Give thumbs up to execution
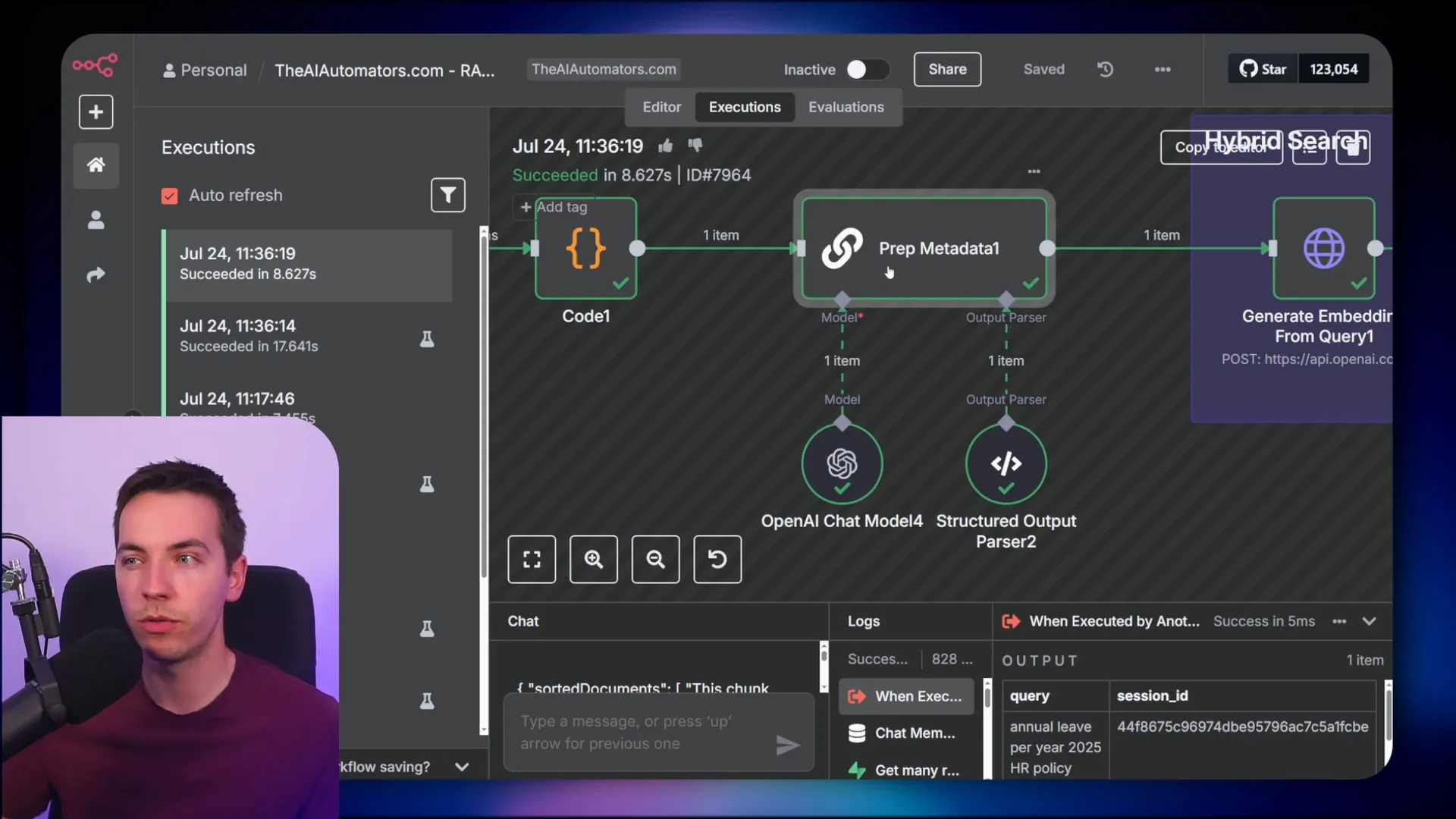 [666, 146]
